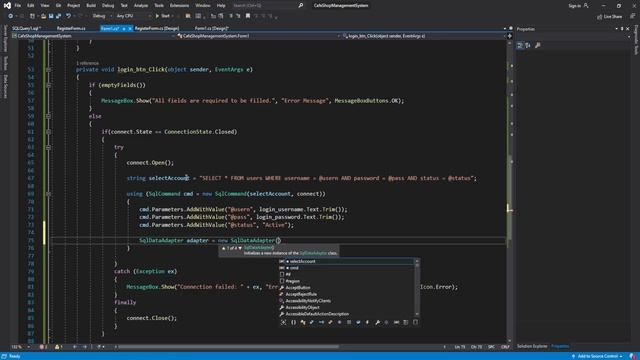Screen dimensions: 640x360
Task: Click the Categorized icon in Properties panel
Action: pyautogui.click(x=520, y=45)
